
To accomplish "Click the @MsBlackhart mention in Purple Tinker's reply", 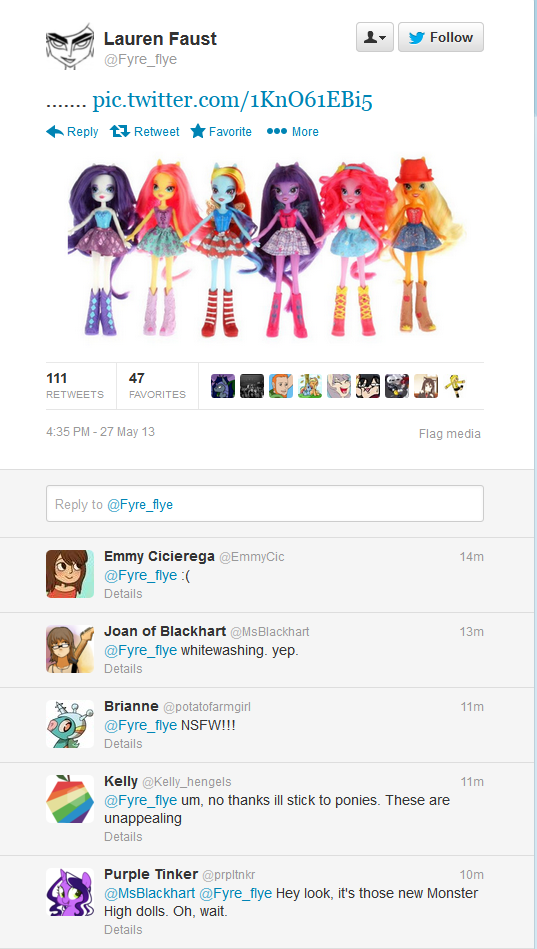I will [x=150, y=893].
